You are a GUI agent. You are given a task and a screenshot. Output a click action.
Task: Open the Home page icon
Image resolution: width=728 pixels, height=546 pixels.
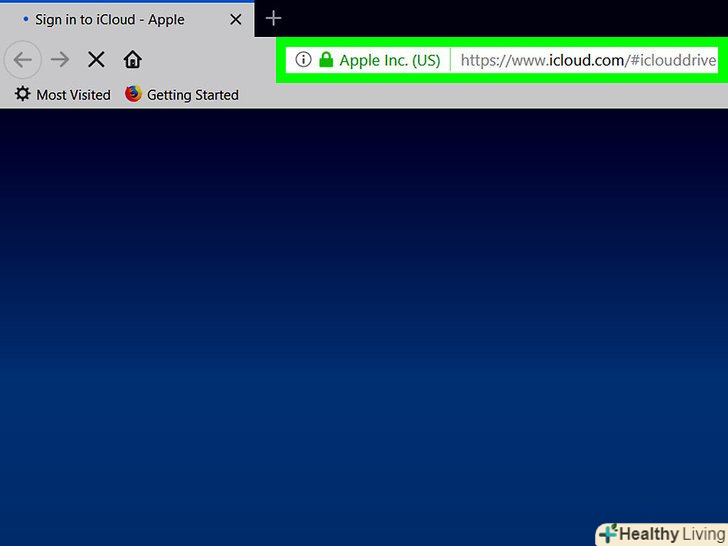click(132, 59)
